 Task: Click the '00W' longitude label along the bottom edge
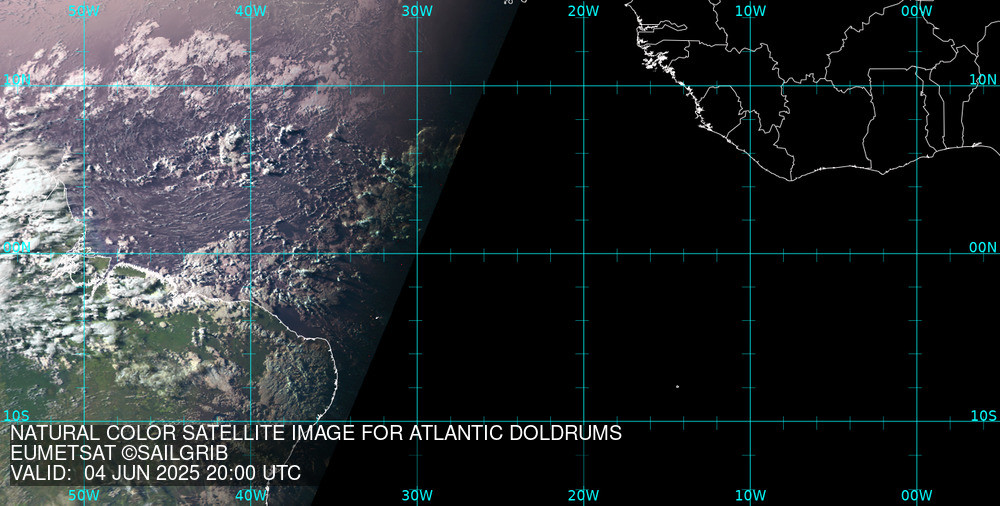[x=917, y=496]
